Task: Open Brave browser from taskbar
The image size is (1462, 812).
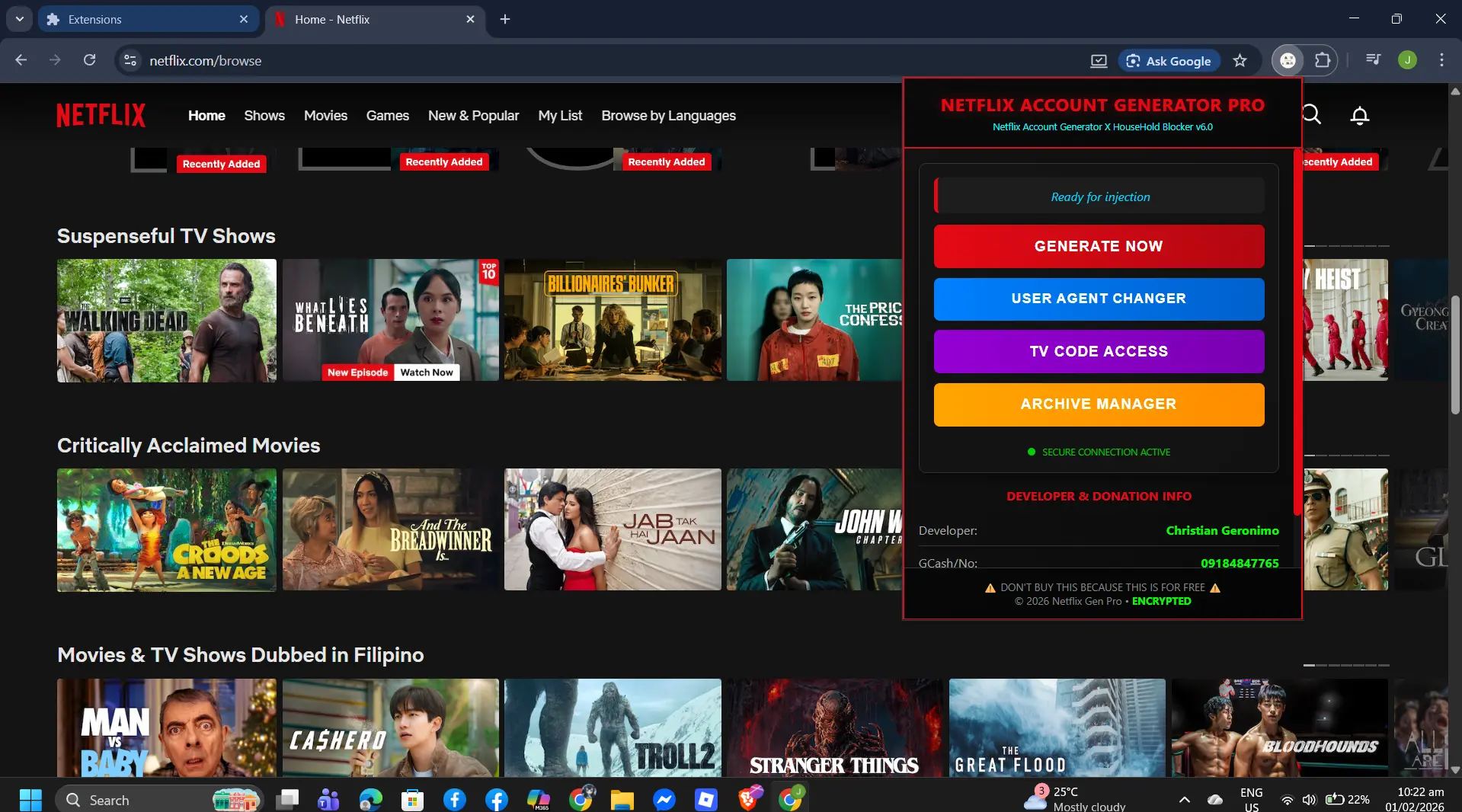Action: coord(749,799)
